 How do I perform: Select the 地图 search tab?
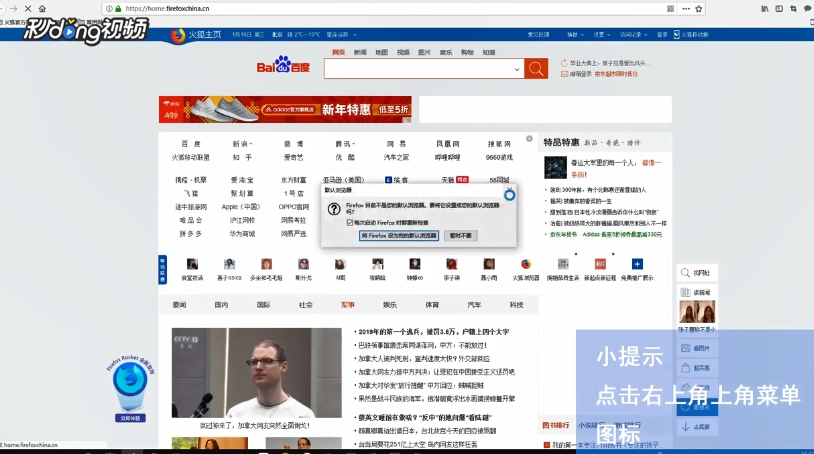pyautogui.click(x=382, y=52)
